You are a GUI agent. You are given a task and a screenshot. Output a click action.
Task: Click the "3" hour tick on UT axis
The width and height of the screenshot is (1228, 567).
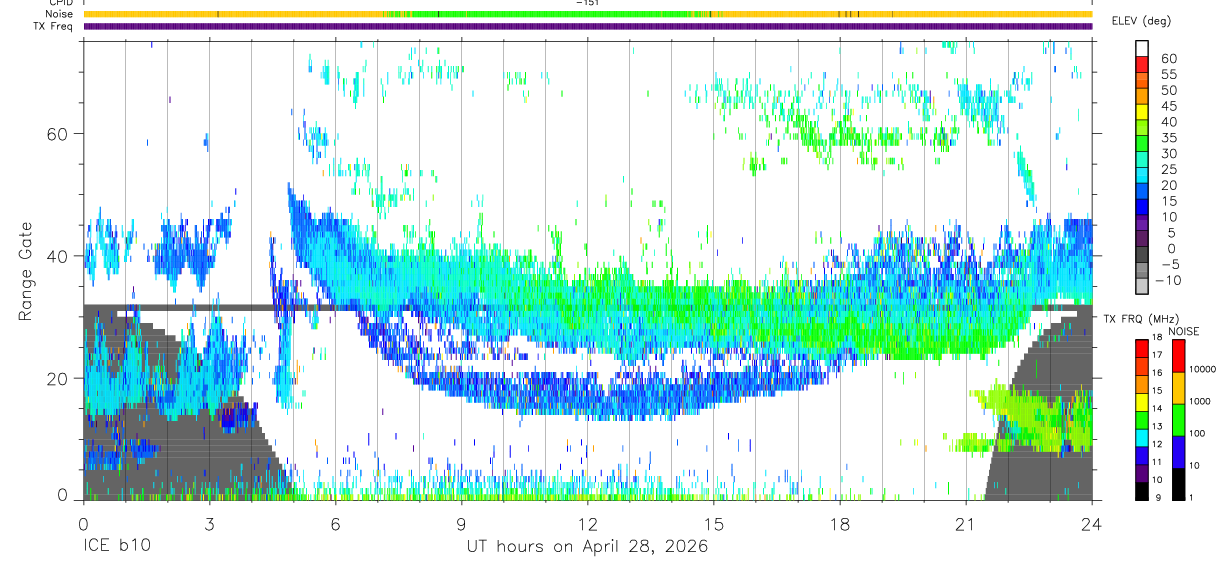pyautogui.click(x=209, y=523)
